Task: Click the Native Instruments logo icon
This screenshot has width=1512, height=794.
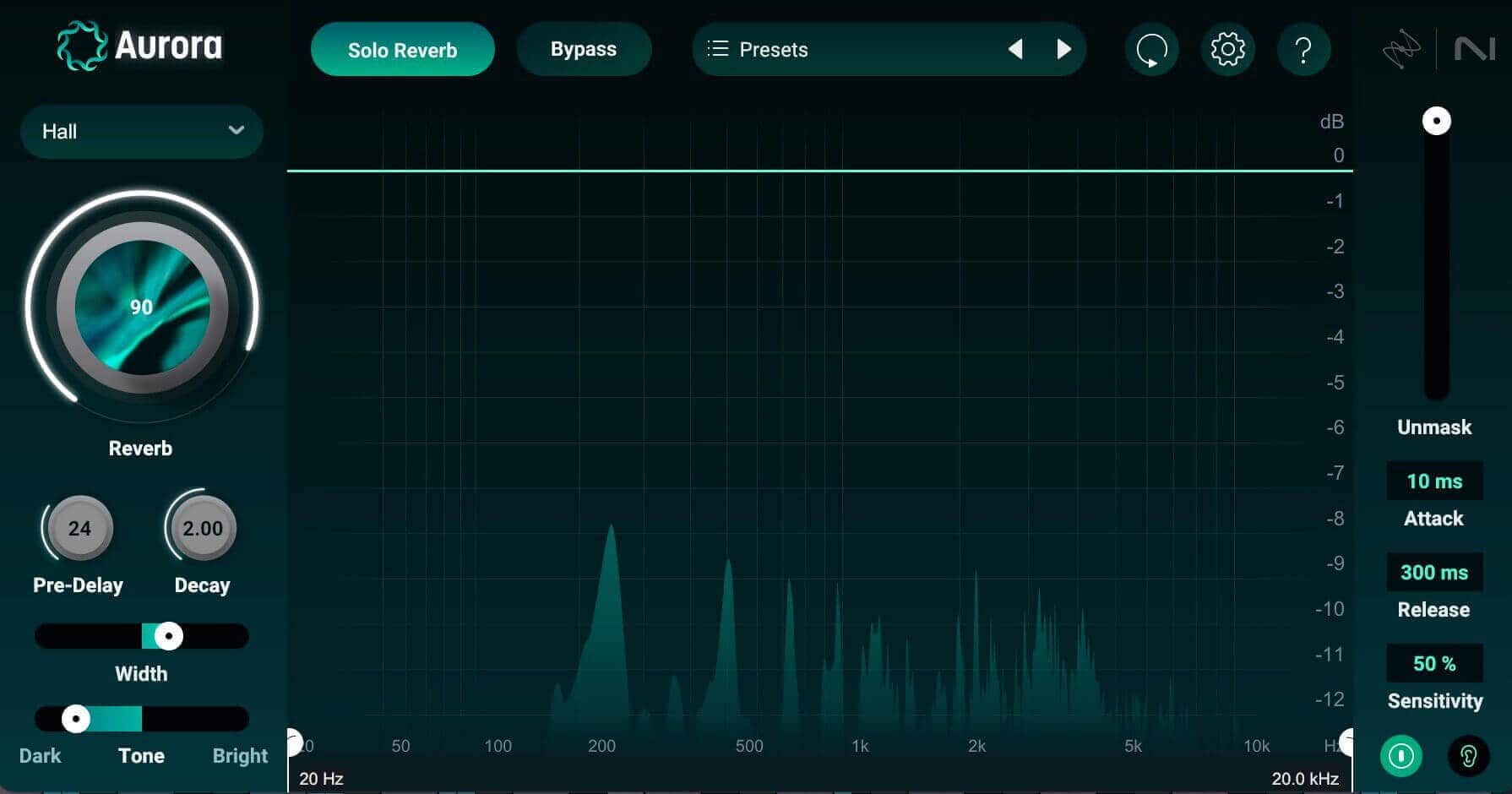Action: point(1474,49)
